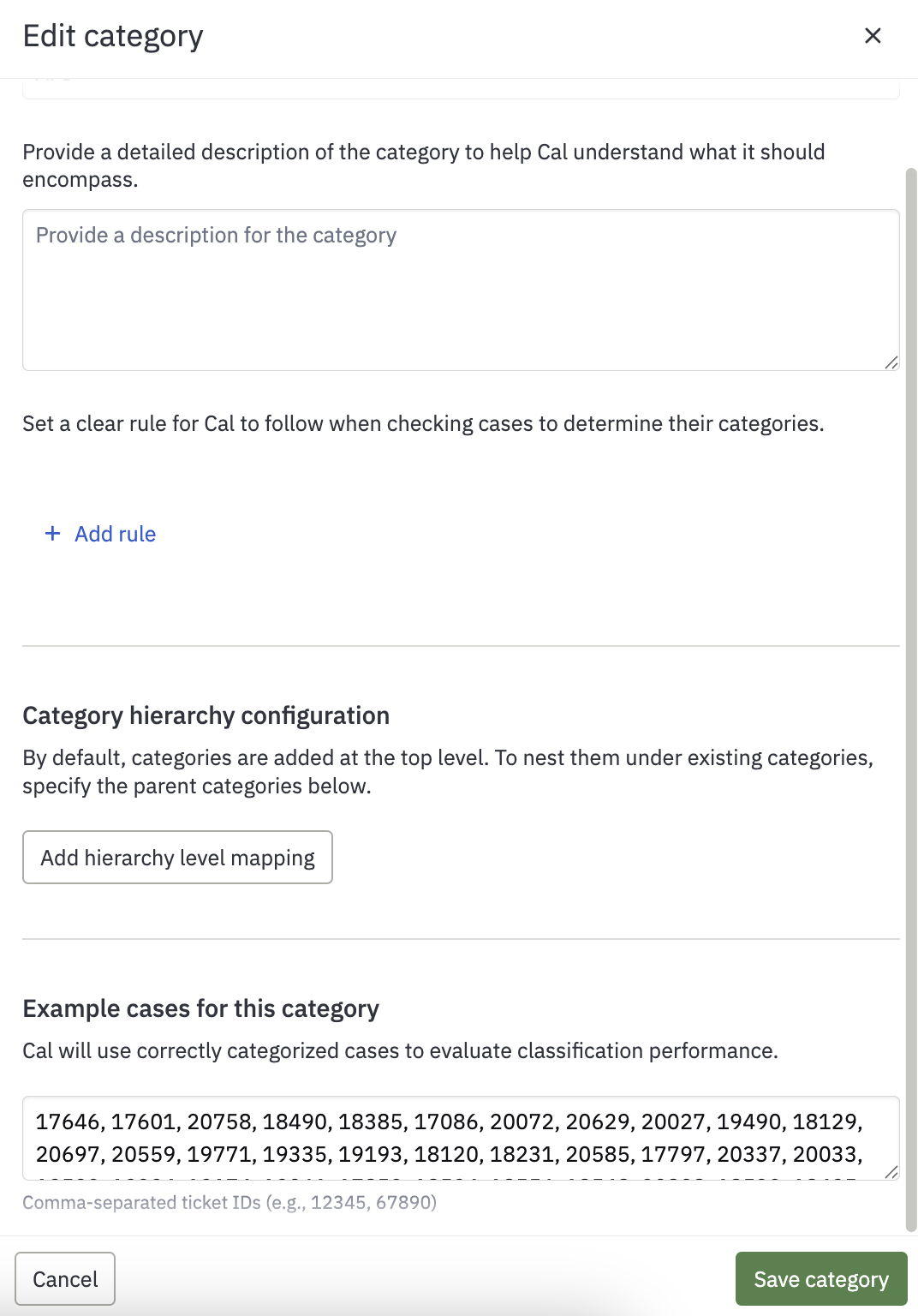Click the partially hidden field at top
This screenshot has height=1316, width=918.
pos(461,88)
